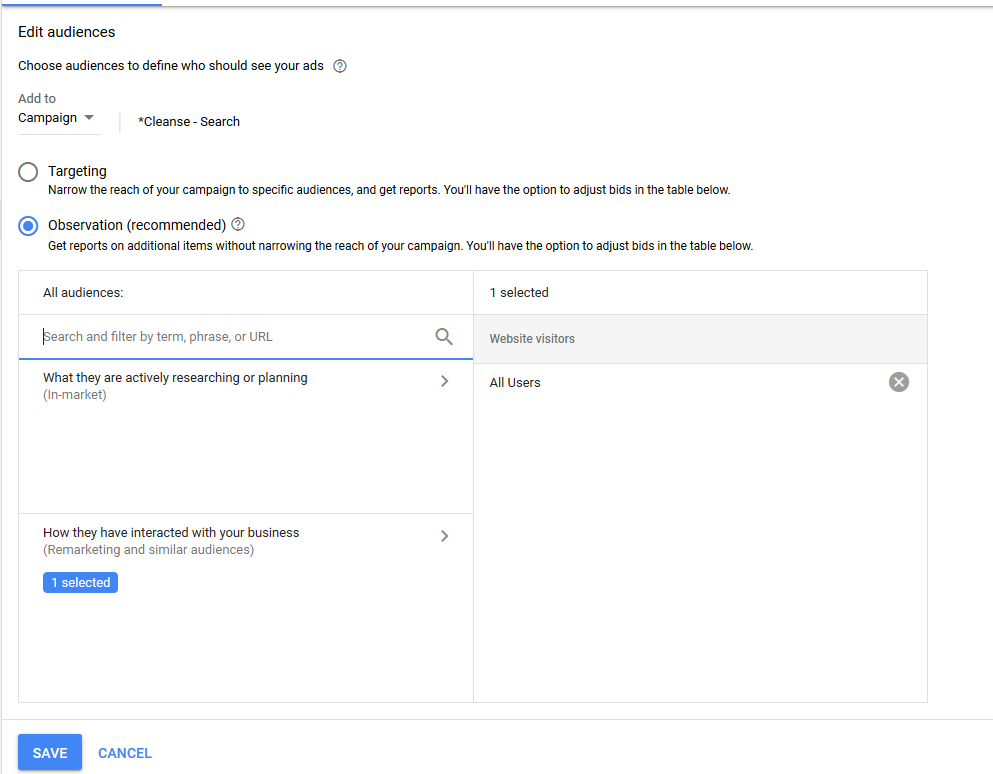Click the search magnifier icon
993x774 pixels.
point(444,336)
